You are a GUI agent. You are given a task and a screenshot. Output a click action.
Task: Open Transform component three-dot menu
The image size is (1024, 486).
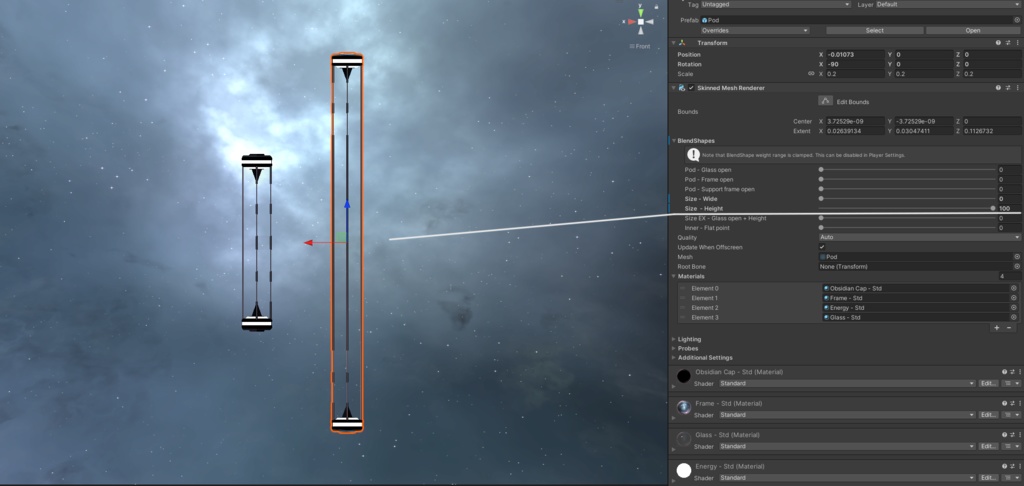[x=1017, y=42]
